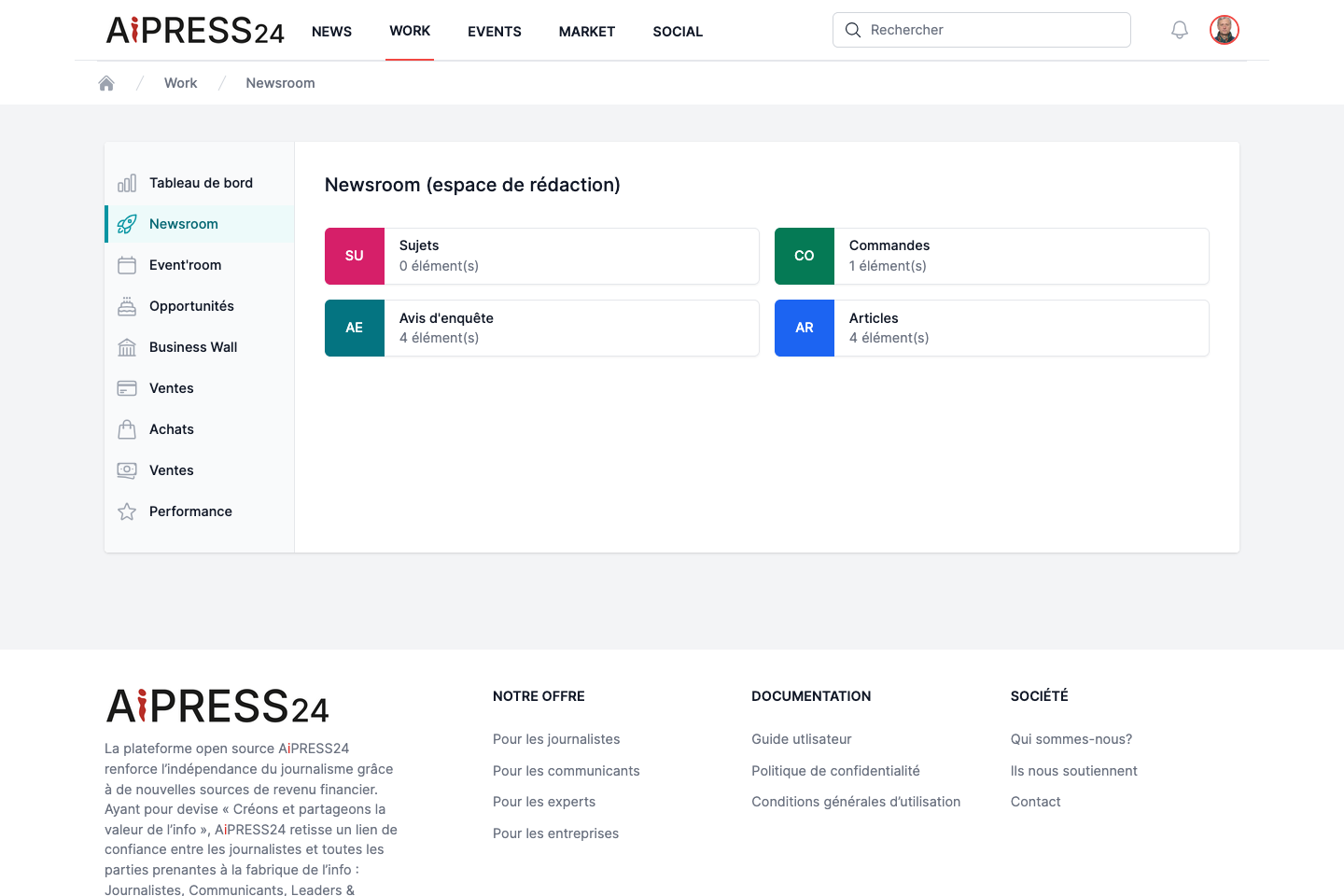Switch to the NEWS top menu
The height and width of the screenshot is (896, 1344).
(x=331, y=32)
